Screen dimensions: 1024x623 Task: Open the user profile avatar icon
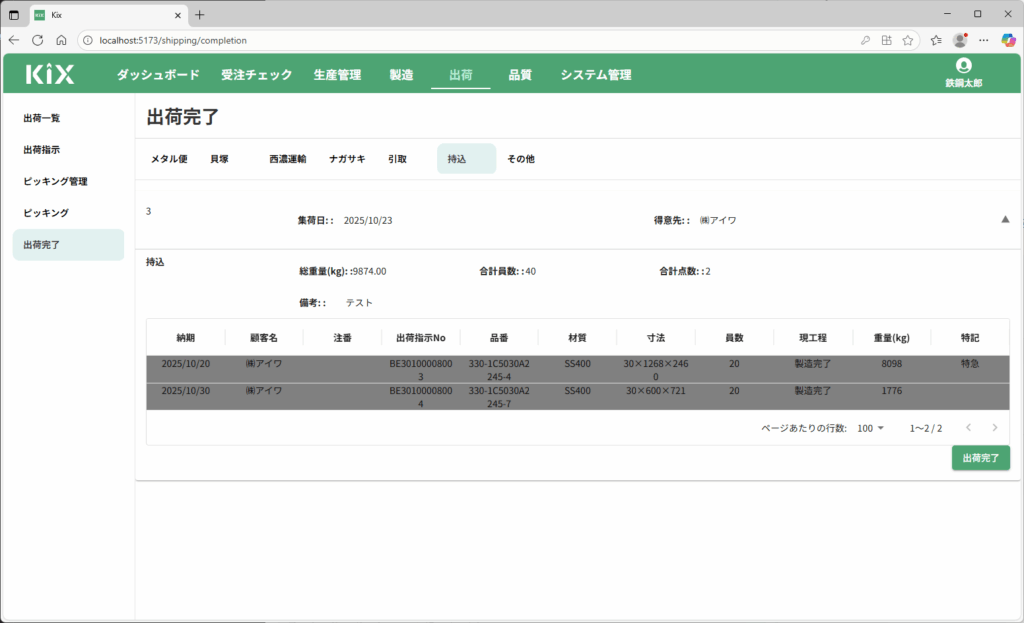[963, 66]
